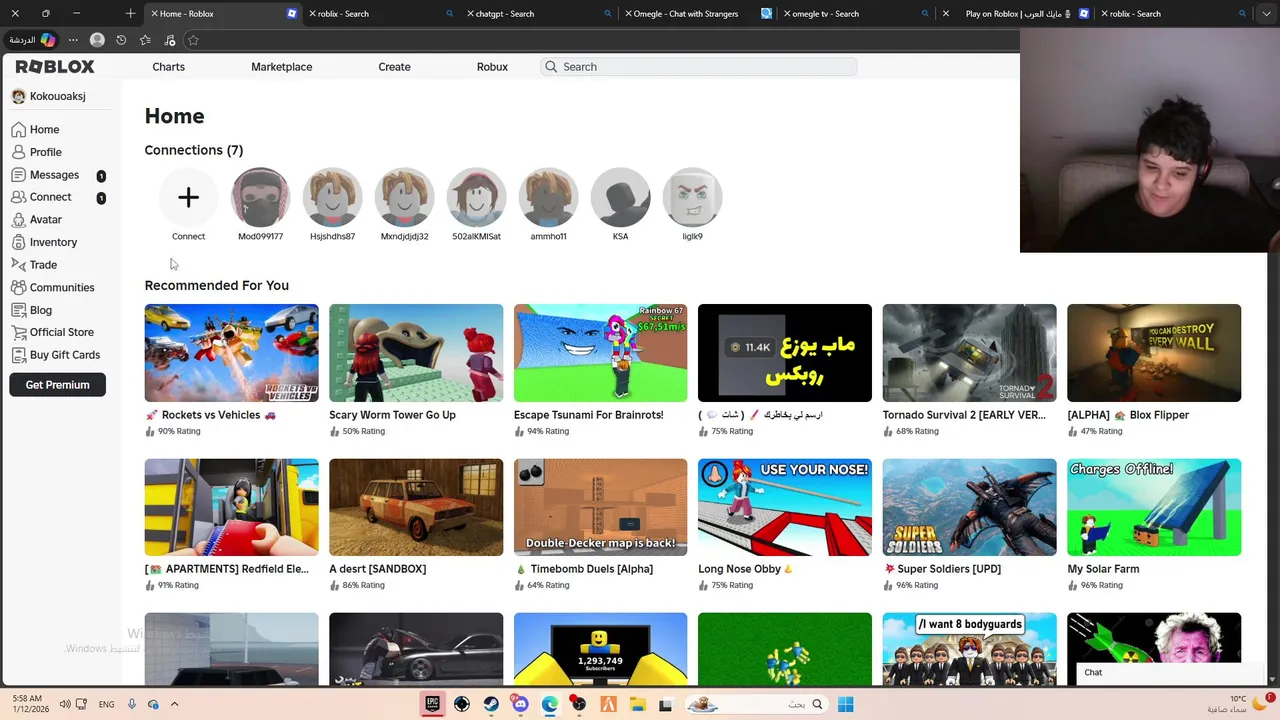Viewport: 1280px width, 720px height.
Task: Open Scary Worm Tower Go Up thumbnail
Action: click(416, 353)
